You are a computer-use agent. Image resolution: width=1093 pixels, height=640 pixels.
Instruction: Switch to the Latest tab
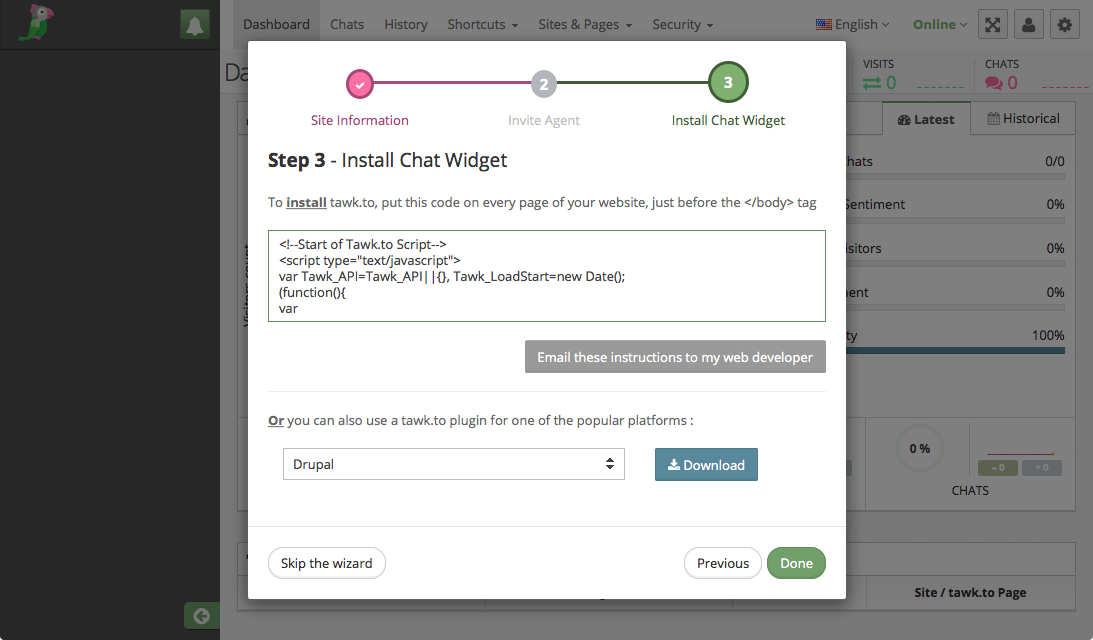[x=926, y=119]
